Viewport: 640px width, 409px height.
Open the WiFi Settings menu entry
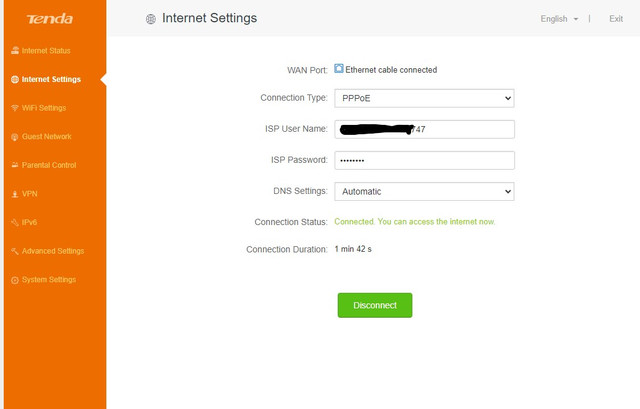[x=44, y=108]
